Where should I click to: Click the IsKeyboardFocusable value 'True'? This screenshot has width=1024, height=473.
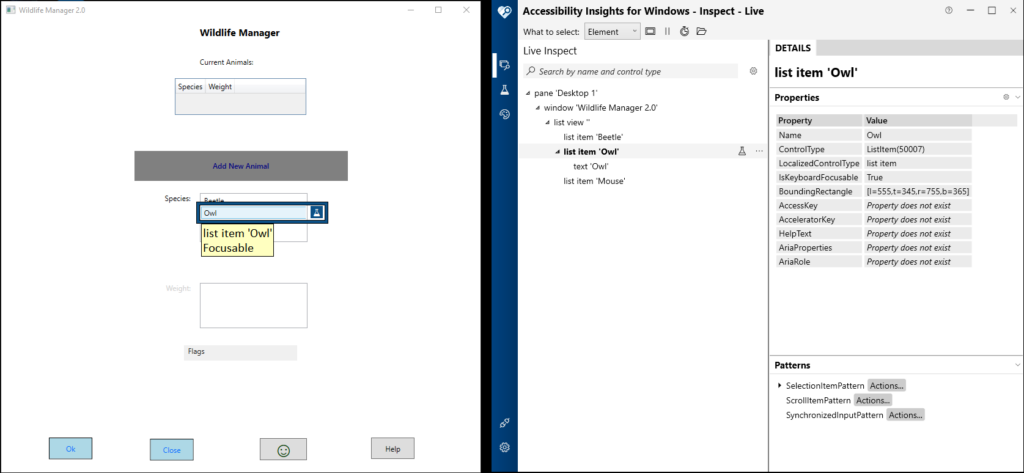click(x=918, y=177)
